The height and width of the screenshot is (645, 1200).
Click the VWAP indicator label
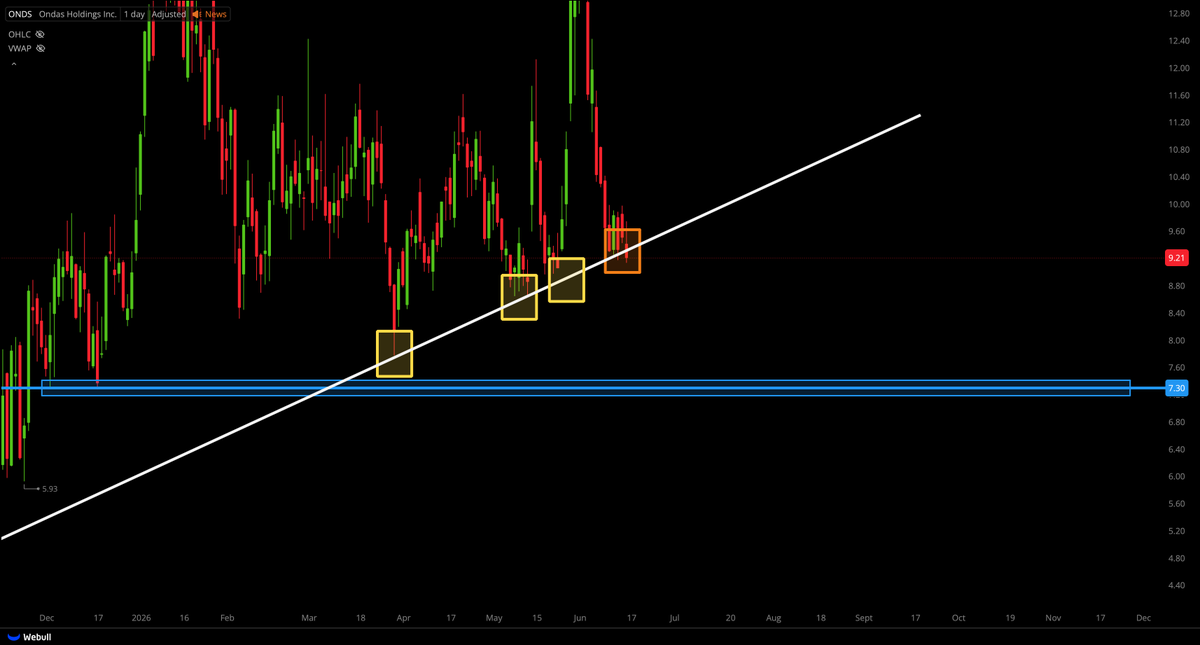point(20,48)
